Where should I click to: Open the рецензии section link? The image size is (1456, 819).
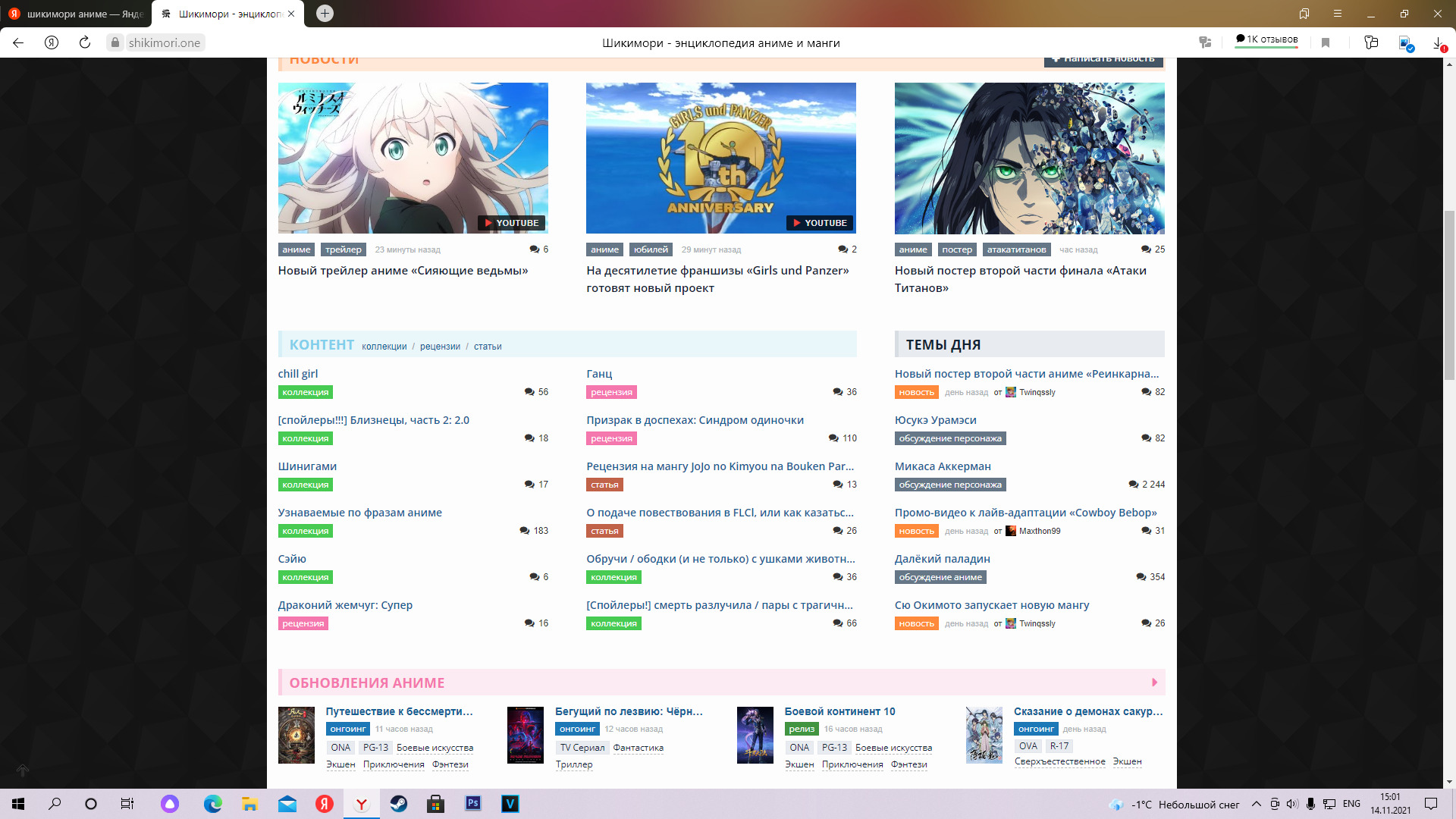(x=440, y=347)
